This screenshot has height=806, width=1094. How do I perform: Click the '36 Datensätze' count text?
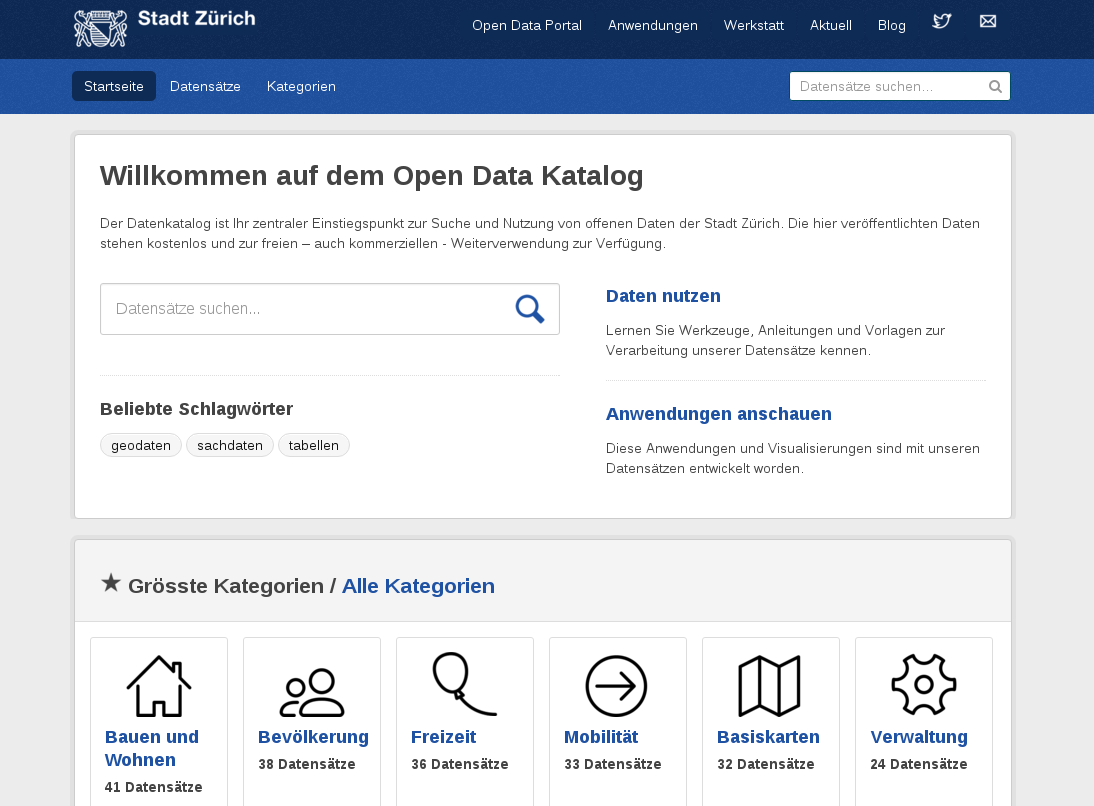click(460, 764)
